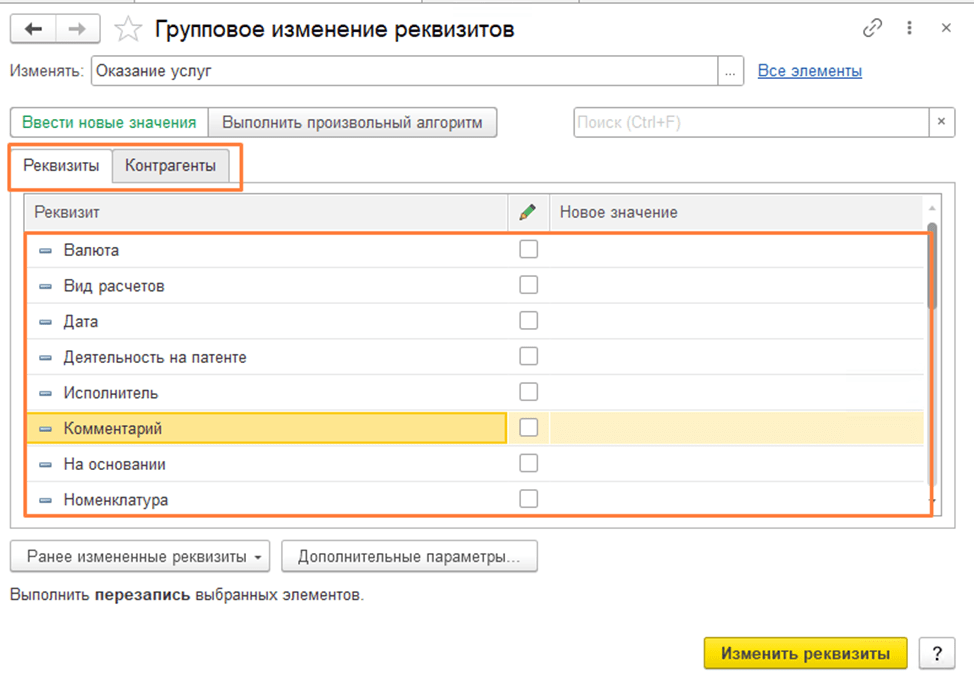Open the Все элементы link
The width and height of the screenshot is (974, 680).
coord(809,71)
